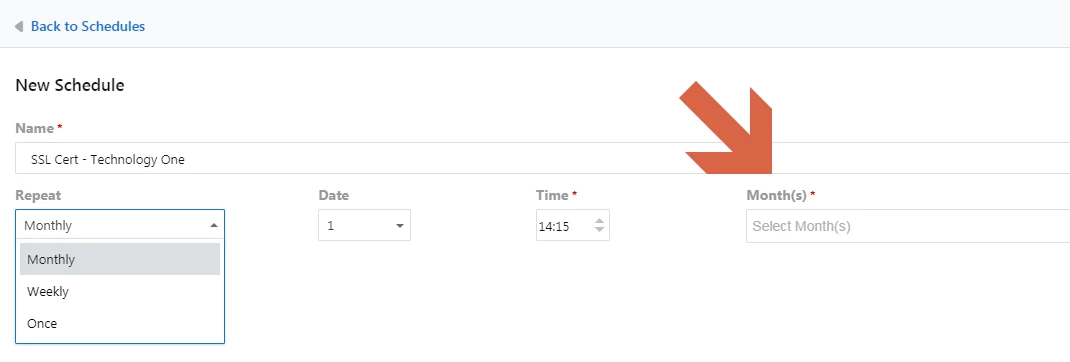Increase time with the up spinner arrow
Viewport: 1070px width, 362px height.
click(599, 221)
